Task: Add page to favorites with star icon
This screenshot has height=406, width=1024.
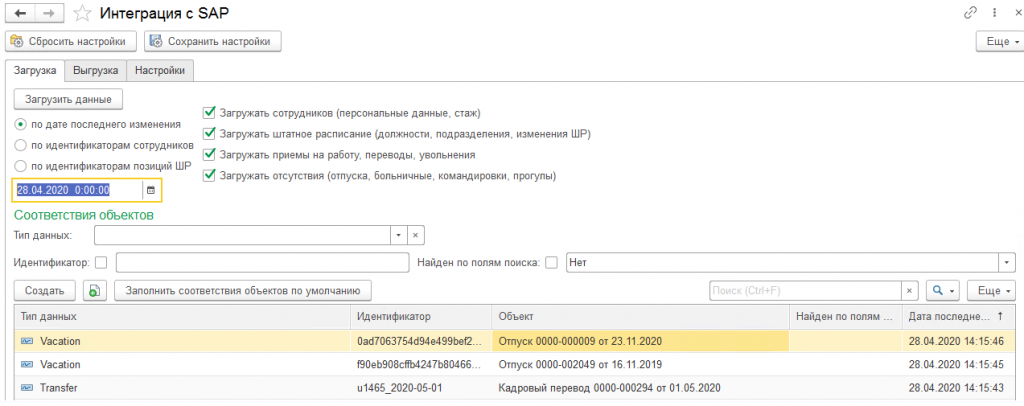Action: (x=83, y=13)
